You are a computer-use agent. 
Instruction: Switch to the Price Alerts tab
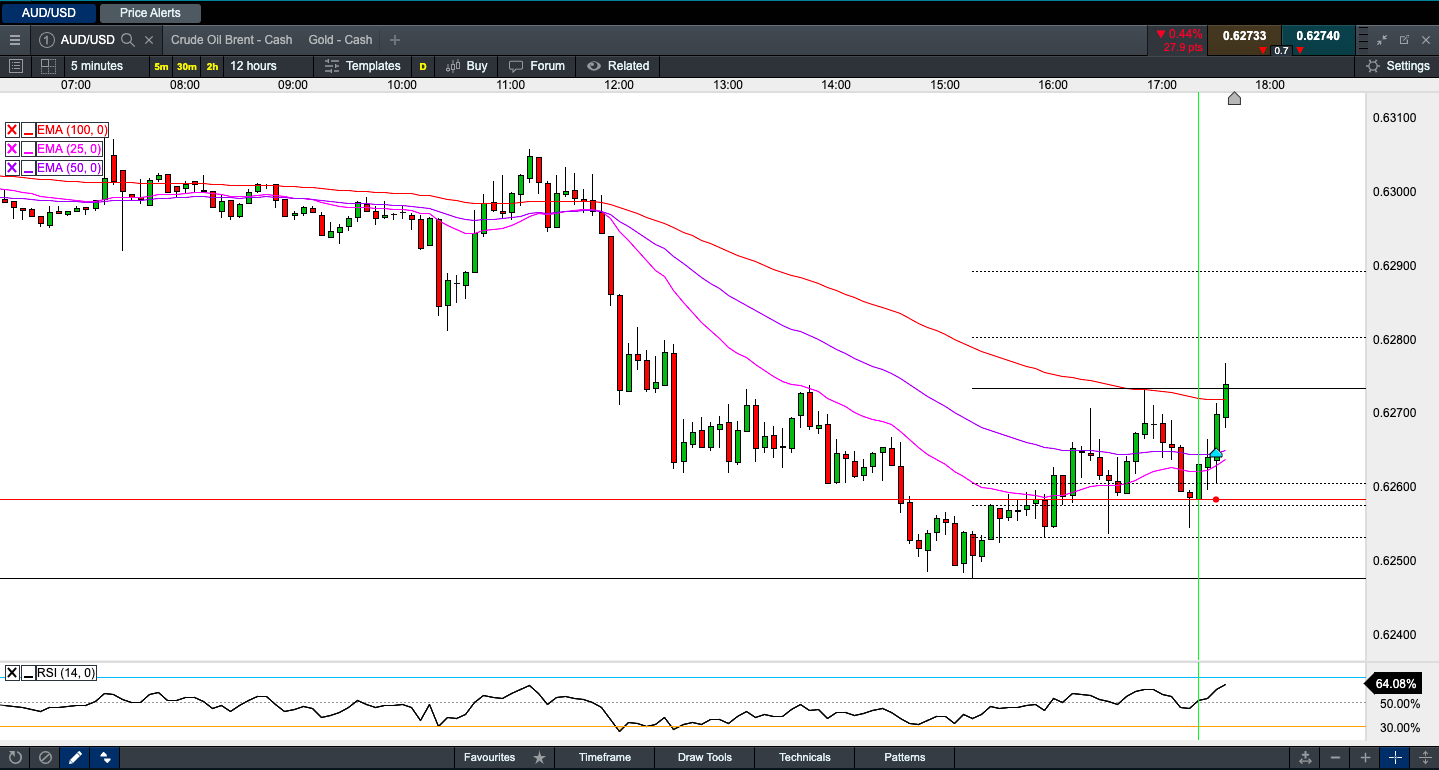pos(150,14)
